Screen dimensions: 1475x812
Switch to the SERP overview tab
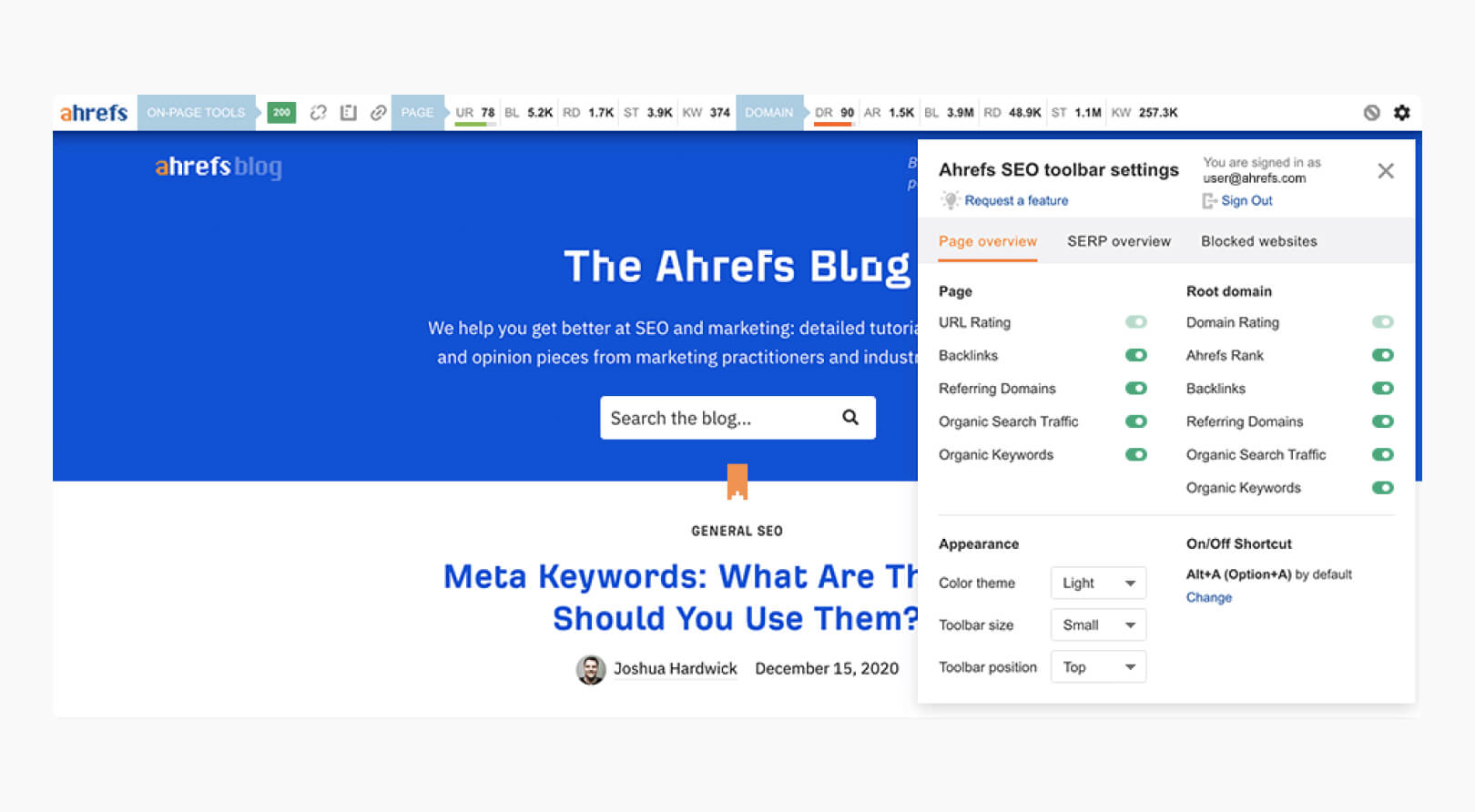pos(1119,241)
